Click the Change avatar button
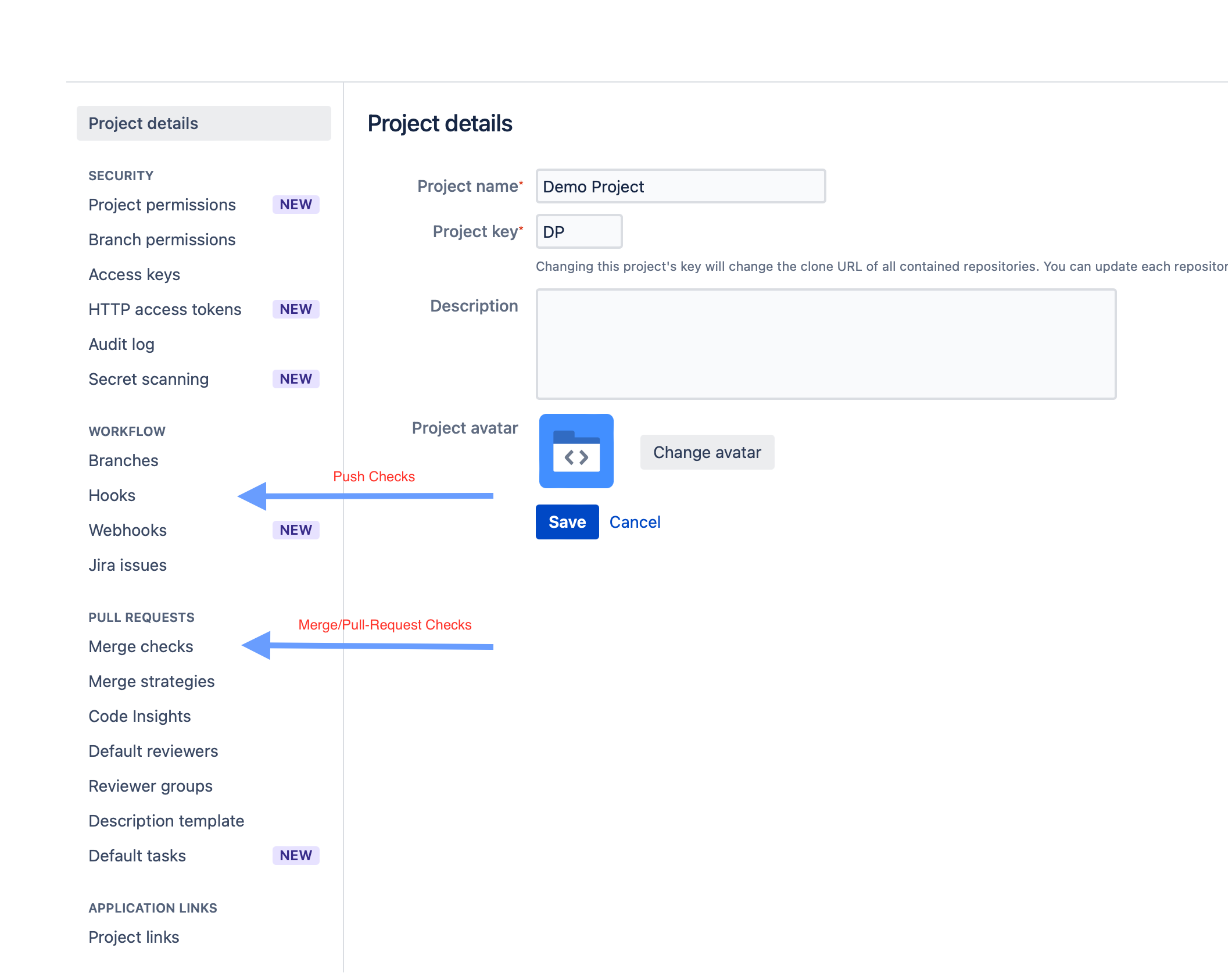Image resolution: width=1232 pixels, height=973 pixels. point(707,452)
